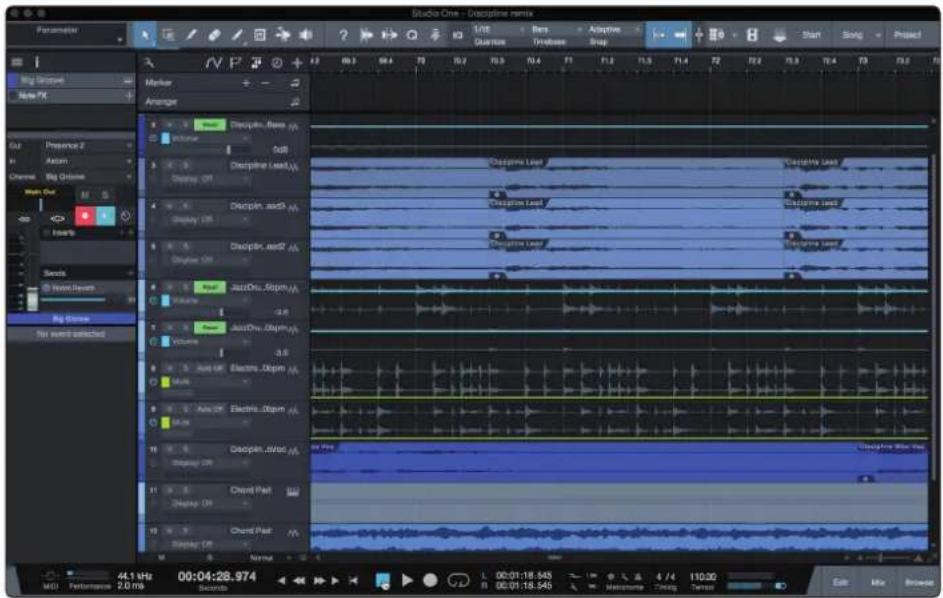Adjust Discipline Bass volume slider
The width and height of the screenshot is (943, 598).
[229, 149]
